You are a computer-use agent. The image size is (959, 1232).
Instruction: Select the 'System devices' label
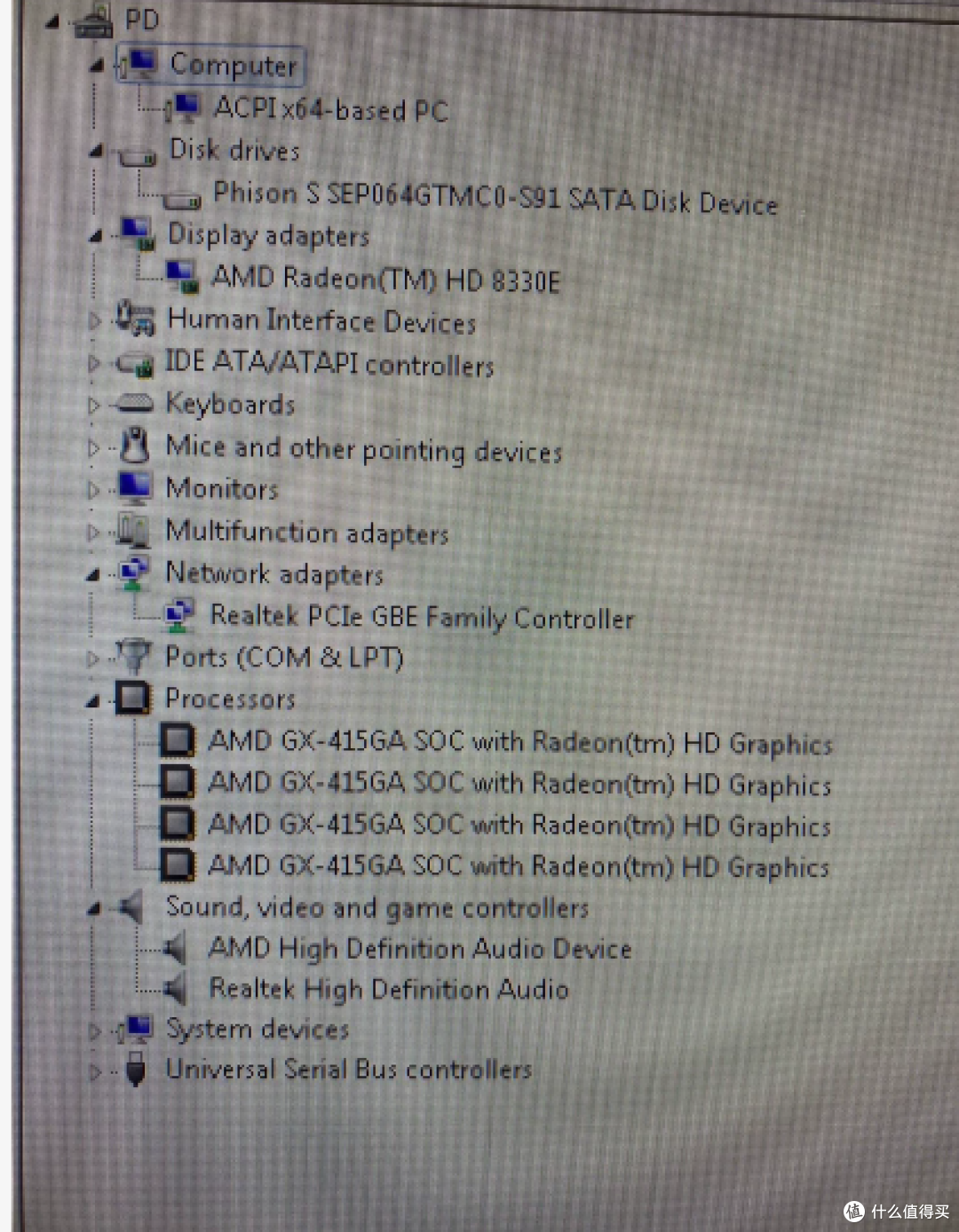(x=258, y=1029)
